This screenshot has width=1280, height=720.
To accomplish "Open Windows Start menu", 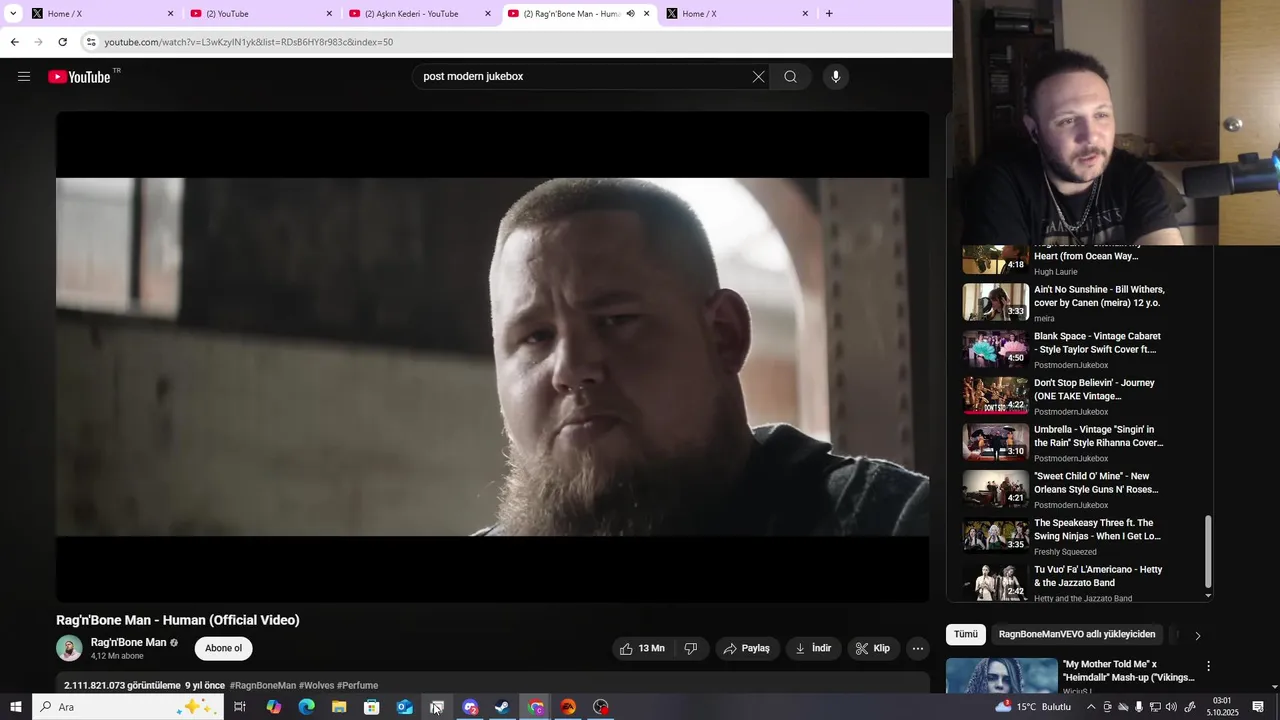I will tap(15, 707).
